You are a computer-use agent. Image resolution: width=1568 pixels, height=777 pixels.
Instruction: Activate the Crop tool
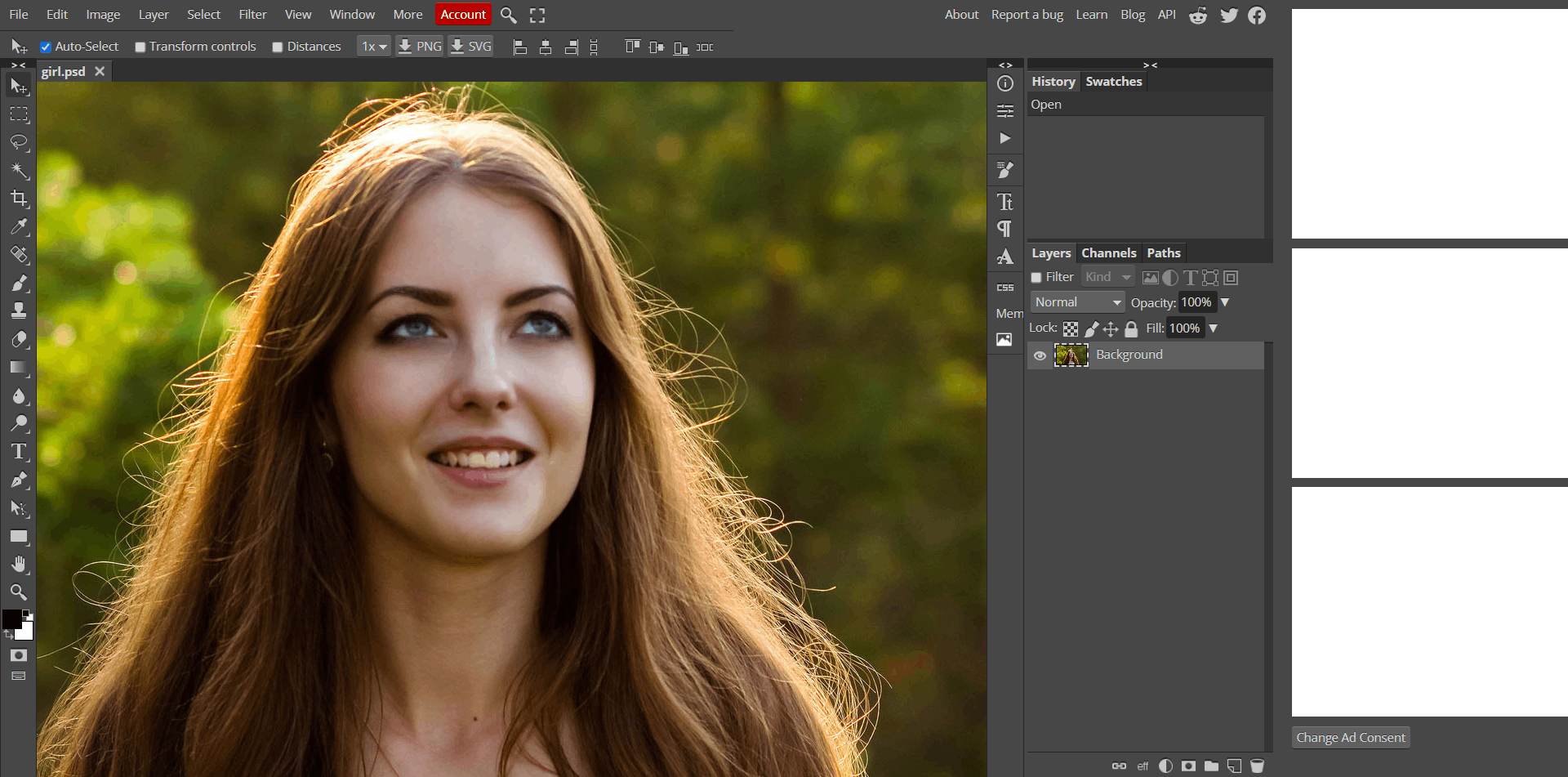point(19,199)
